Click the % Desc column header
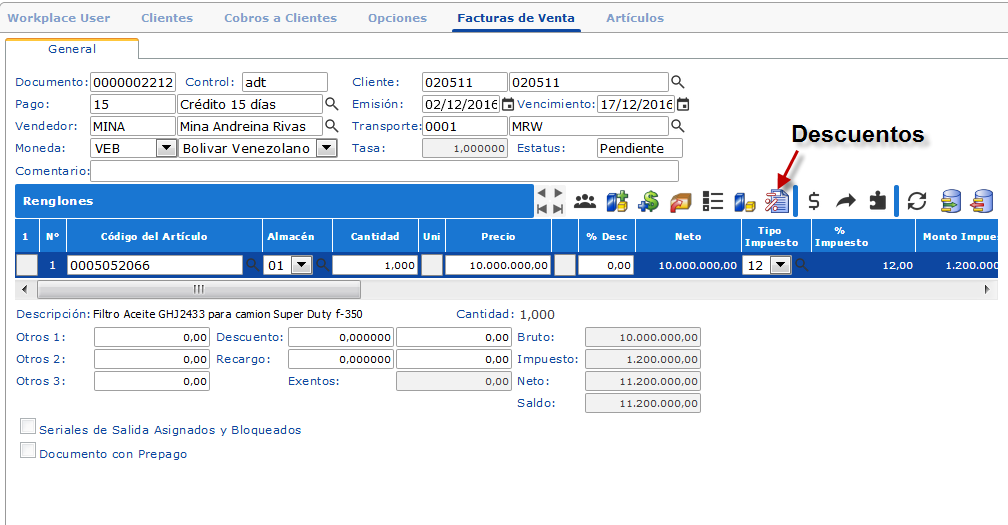Image resolution: width=1008 pixels, height=525 pixels. click(607, 236)
